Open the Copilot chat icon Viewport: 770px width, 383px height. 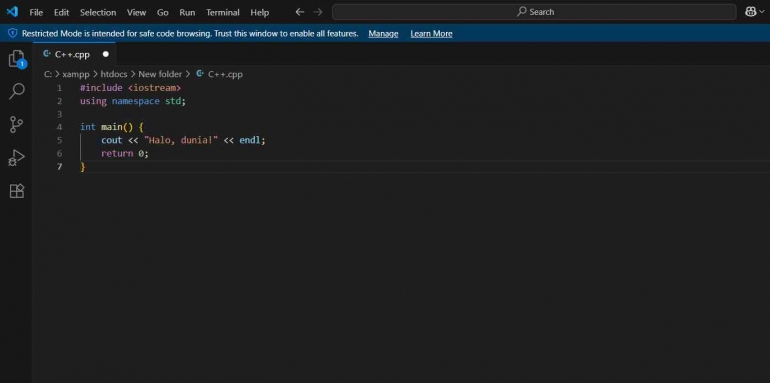pos(750,12)
